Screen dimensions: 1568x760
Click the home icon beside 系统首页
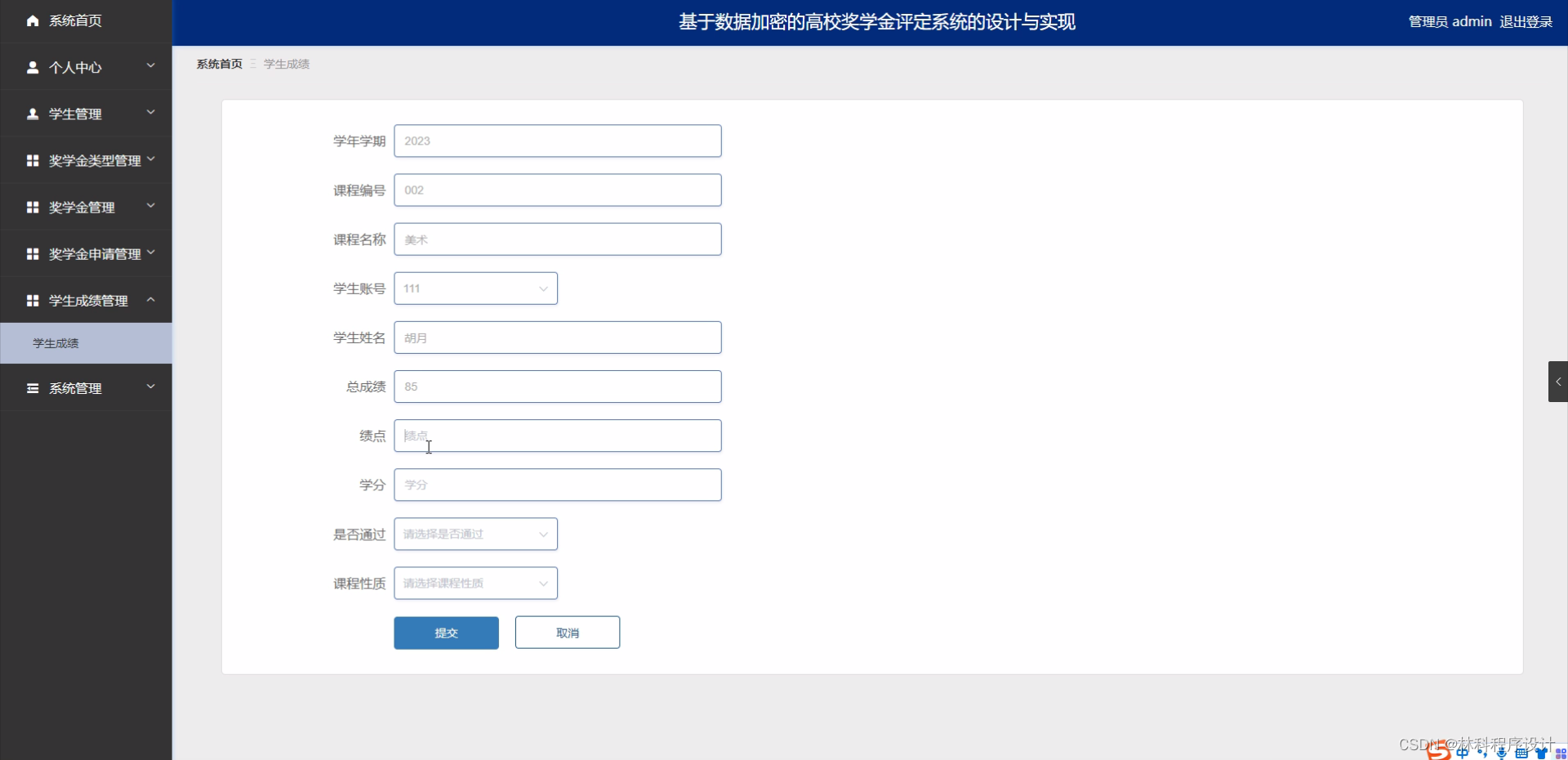pos(33,20)
